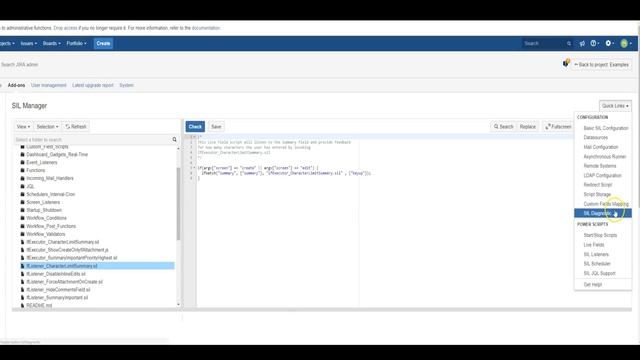640x360 pixels.
Task: Click file icon of lfListener_DisableInlineEdits.sil
Action: (x=22, y=274)
